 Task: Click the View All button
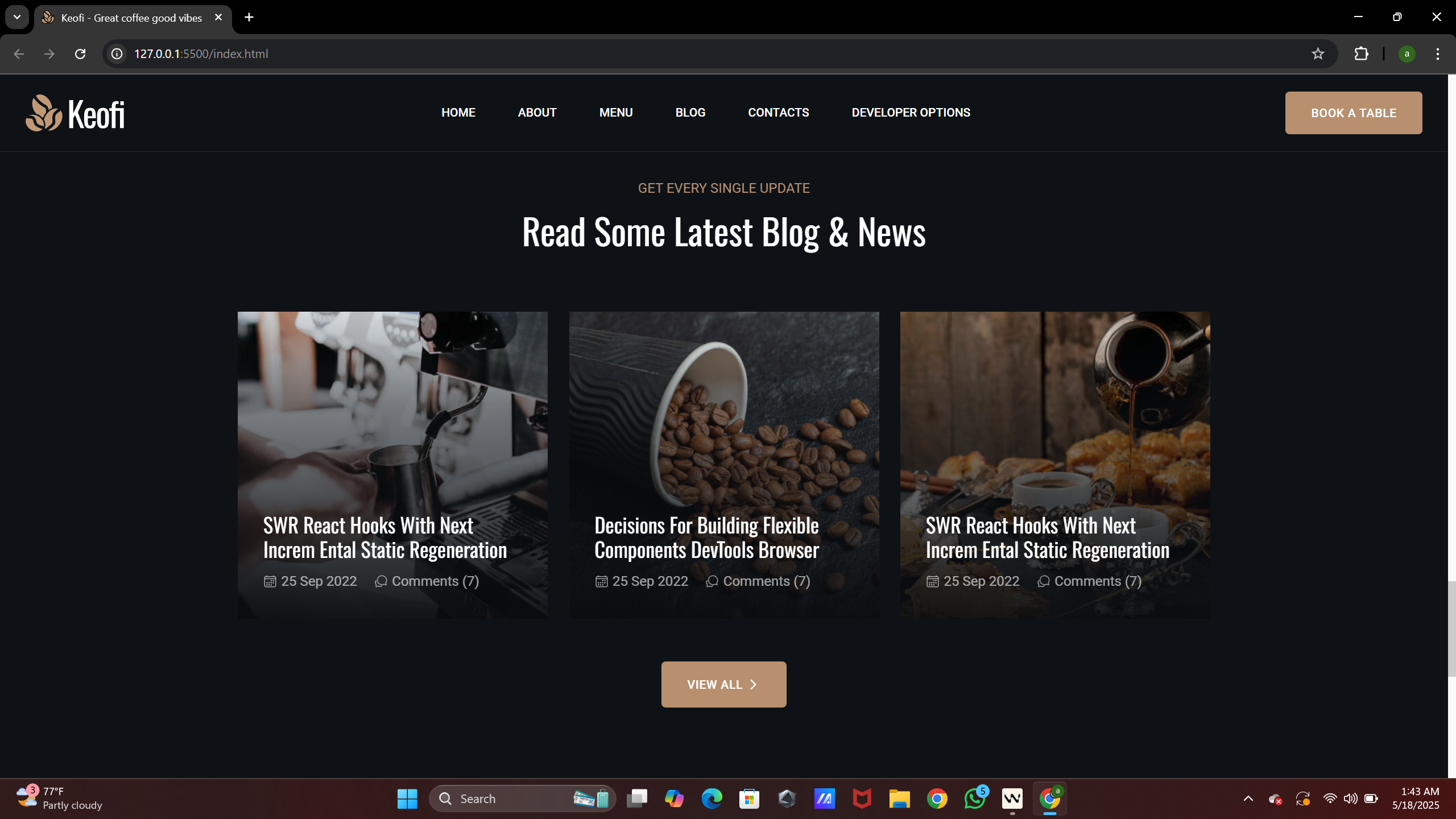pos(723,684)
